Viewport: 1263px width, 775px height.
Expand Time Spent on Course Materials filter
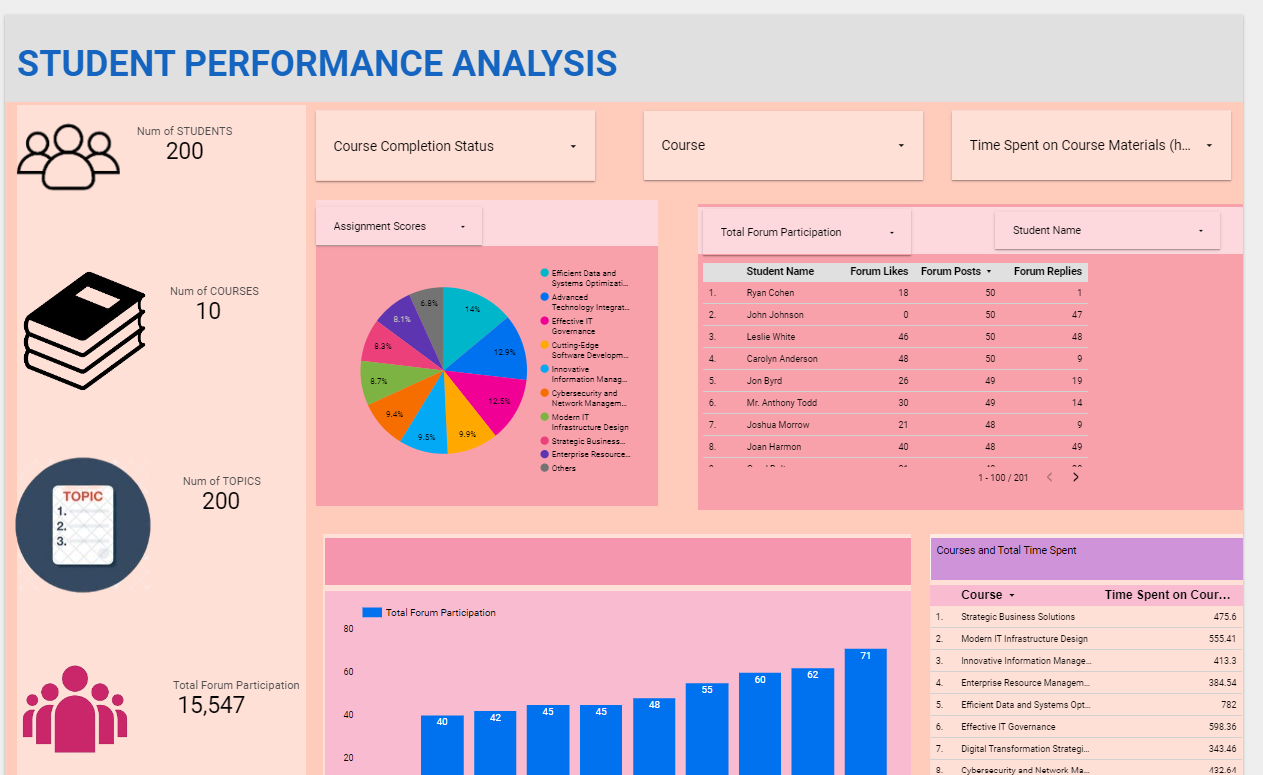[x=1091, y=145]
